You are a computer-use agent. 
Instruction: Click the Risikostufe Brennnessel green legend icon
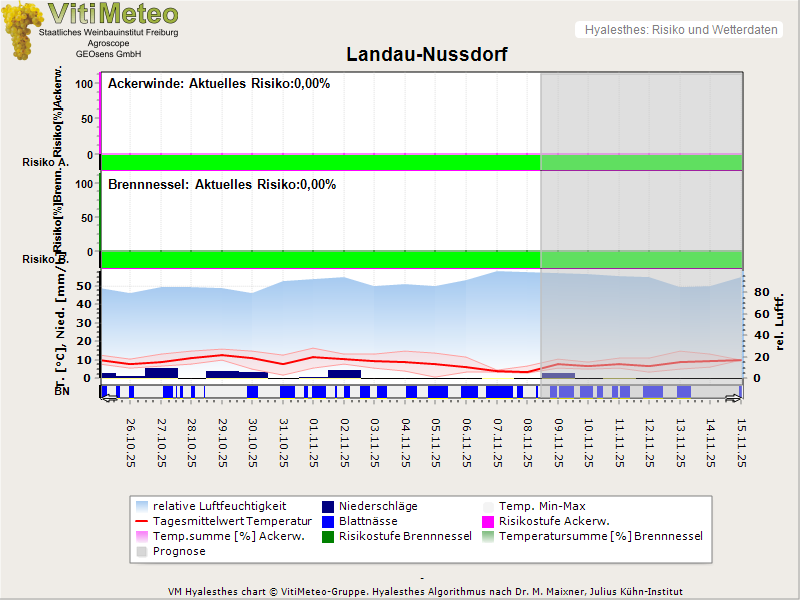329,536
